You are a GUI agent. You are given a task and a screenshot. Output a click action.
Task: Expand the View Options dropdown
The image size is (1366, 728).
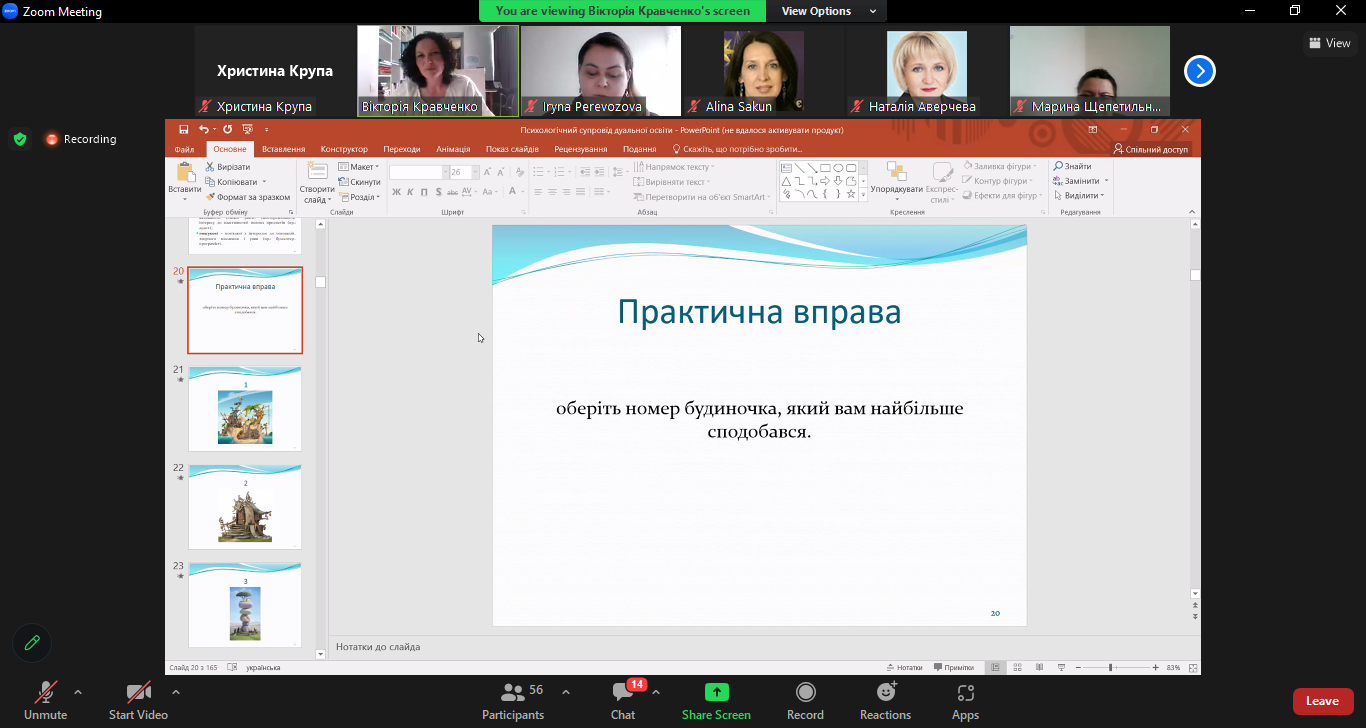(829, 11)
